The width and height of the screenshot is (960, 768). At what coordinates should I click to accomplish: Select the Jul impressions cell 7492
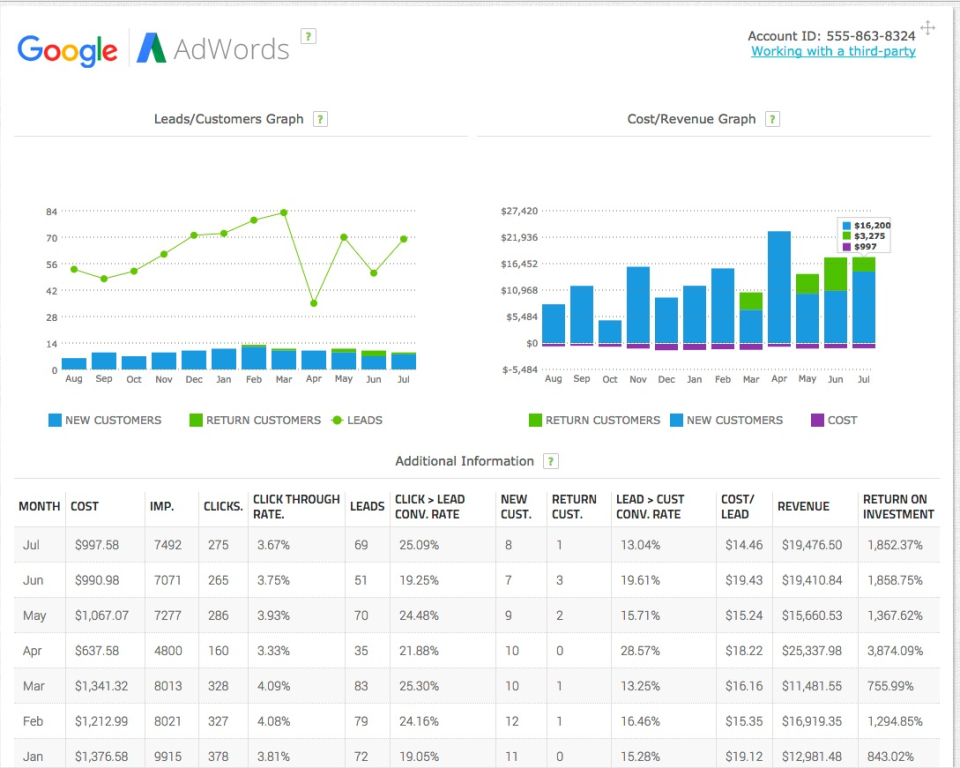168,544
